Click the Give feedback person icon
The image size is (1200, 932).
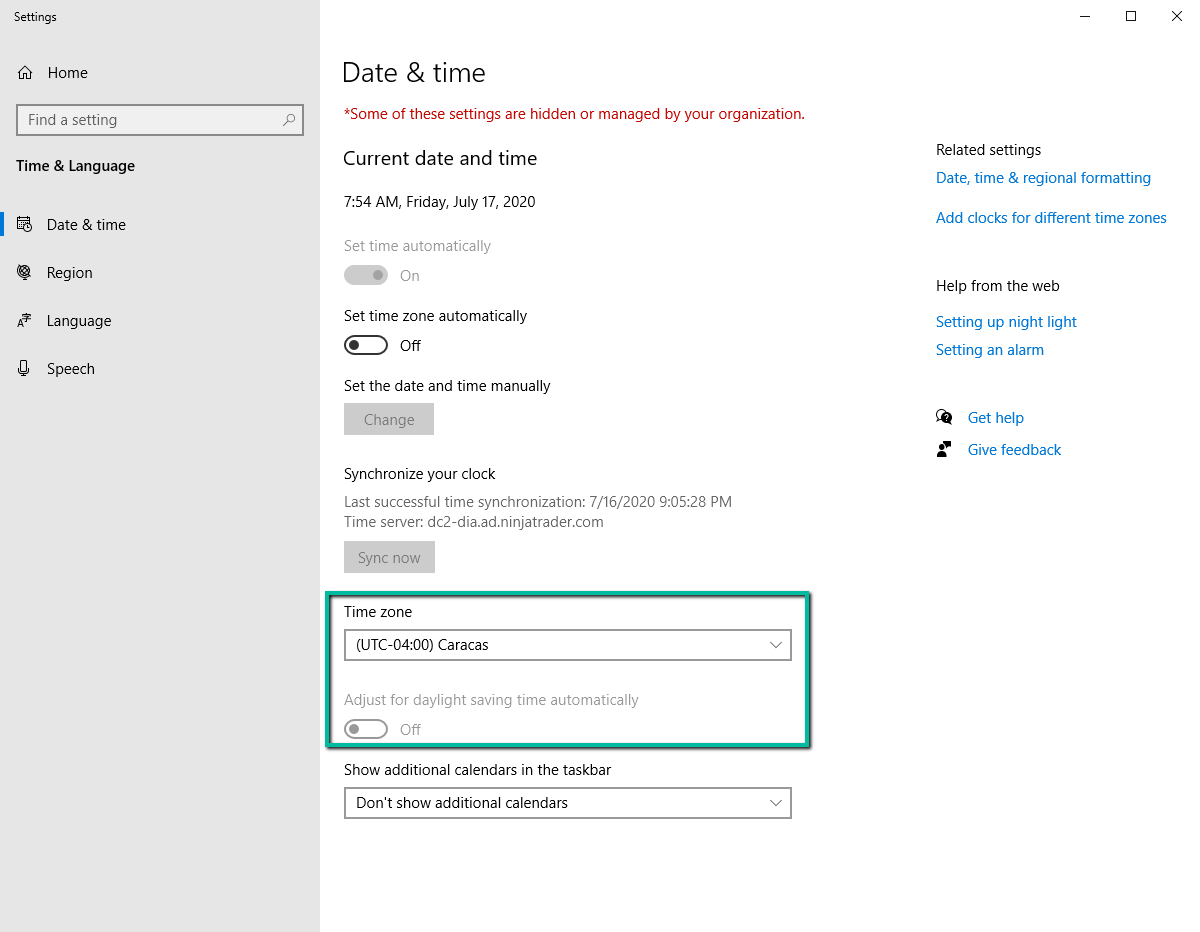point(944,450)
